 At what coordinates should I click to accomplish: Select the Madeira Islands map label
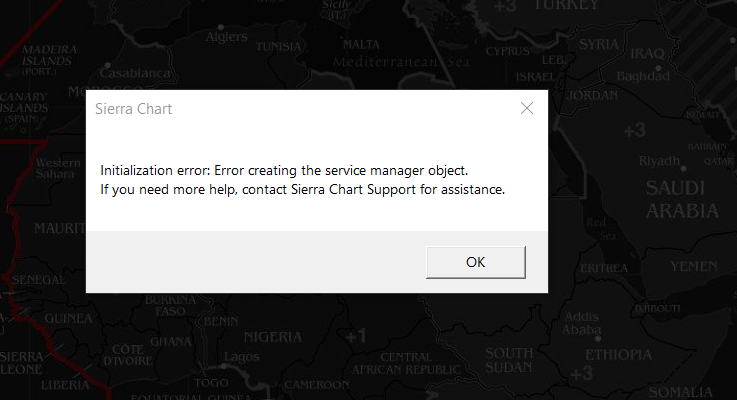(x=49, y=54)
